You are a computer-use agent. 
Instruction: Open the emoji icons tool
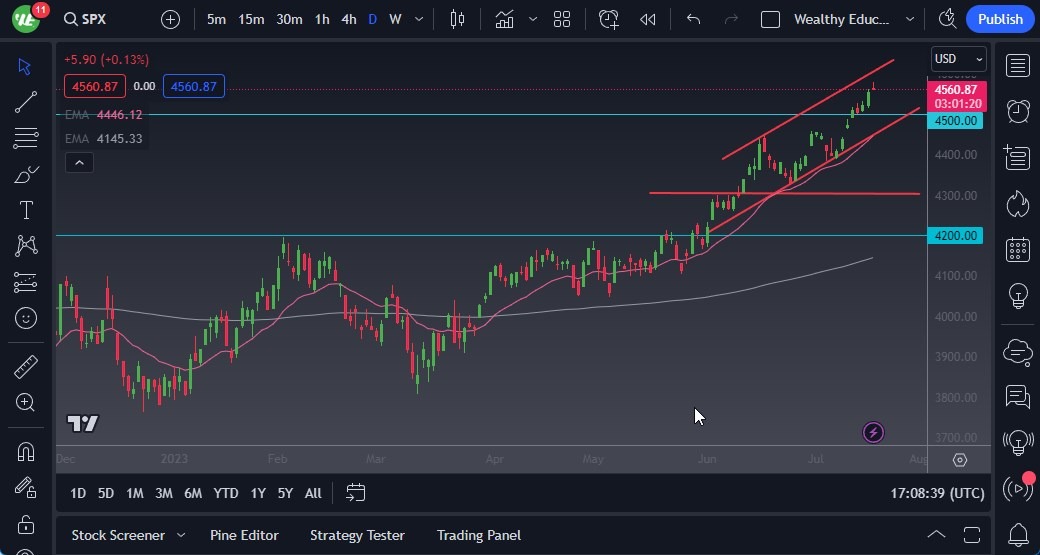[x=26, y=318]
